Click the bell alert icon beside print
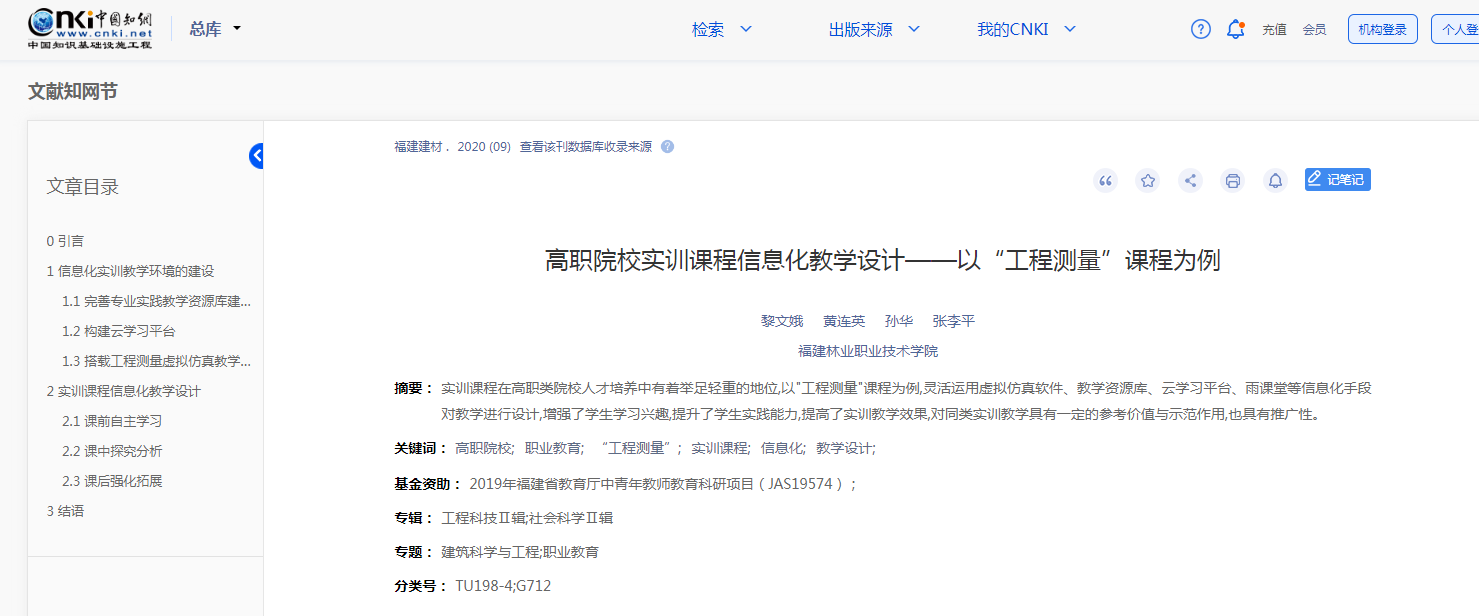The width and height of the screenshot is (1479, 616). pos(1275,181)
